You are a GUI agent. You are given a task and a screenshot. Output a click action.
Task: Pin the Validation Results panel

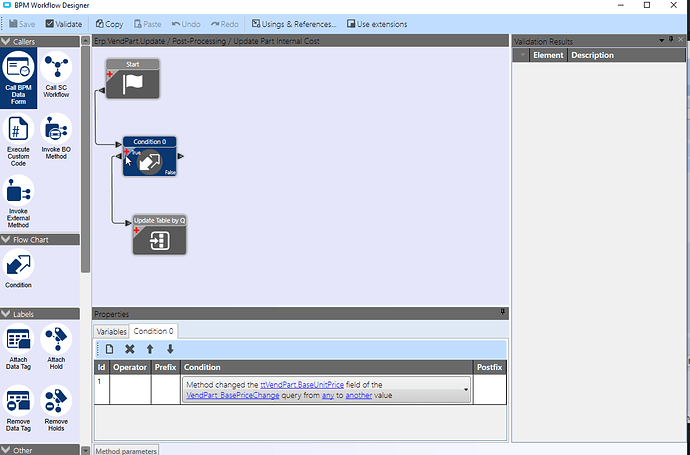pos(671,40)
